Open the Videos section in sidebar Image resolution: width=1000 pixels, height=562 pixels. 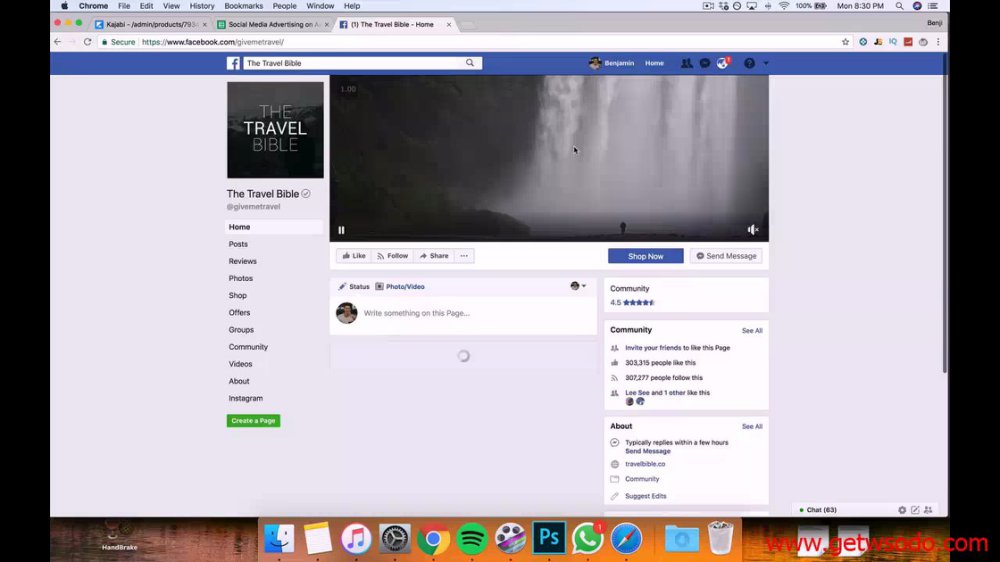click(x=240, y=364)
